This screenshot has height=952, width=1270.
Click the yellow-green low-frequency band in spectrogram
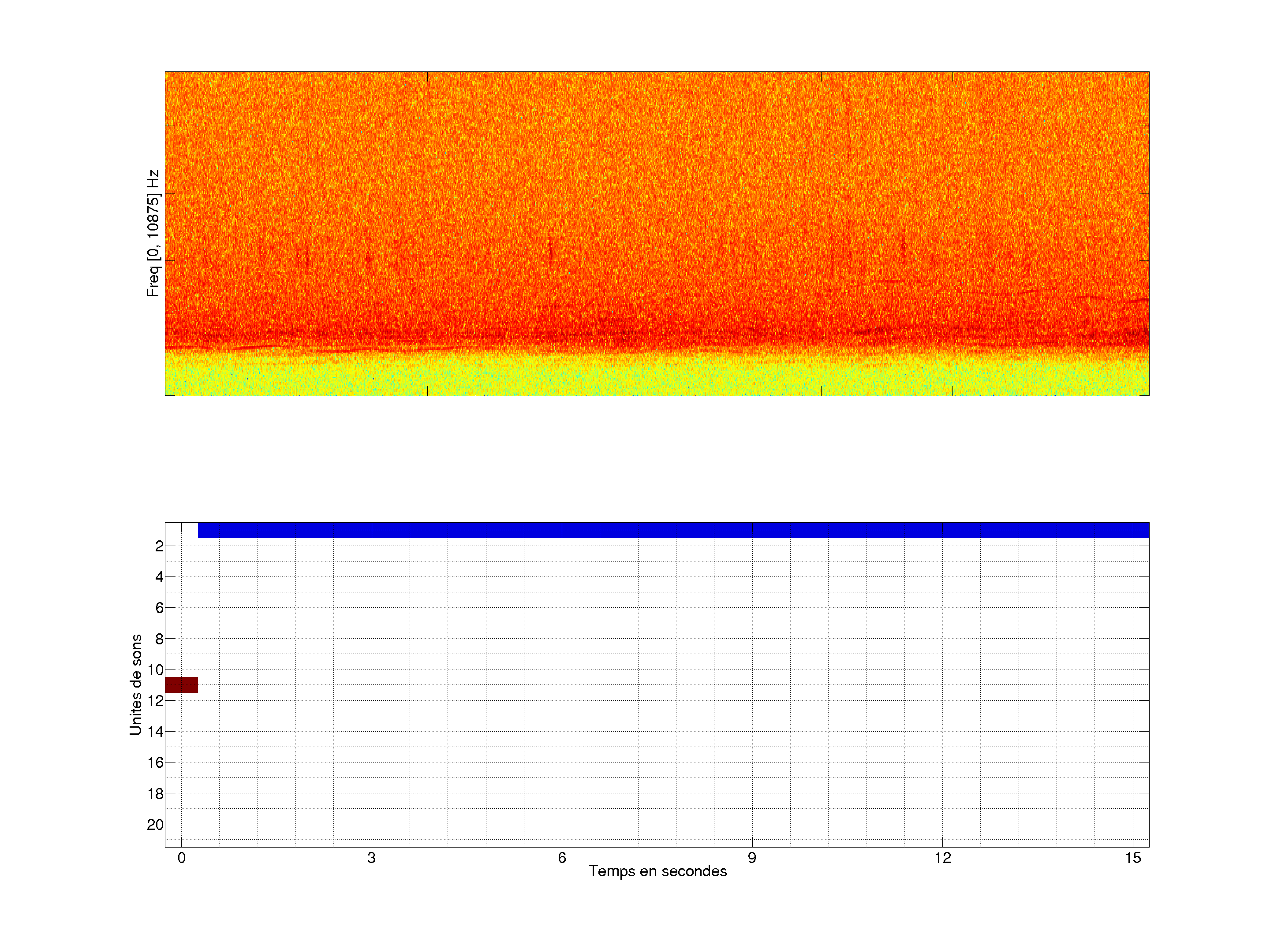coord(657,376)
